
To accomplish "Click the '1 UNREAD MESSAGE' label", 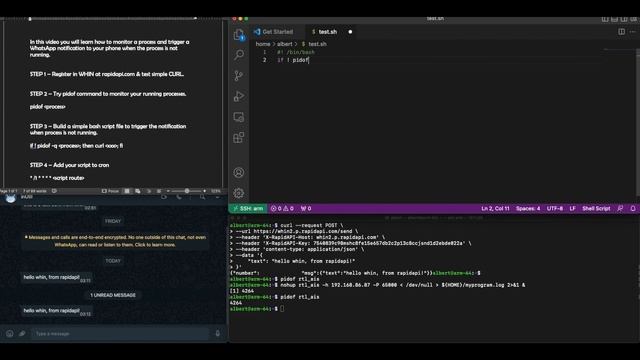I will pyautogui.click(x=113, y=295).
